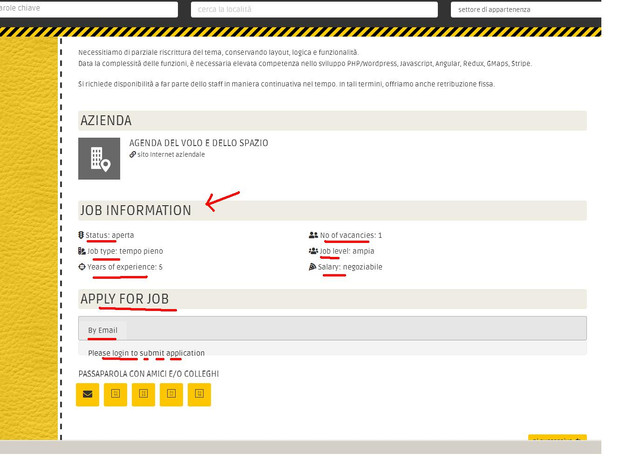
Task: Click the No of vacancies people icon
Action: coord(313,235)
